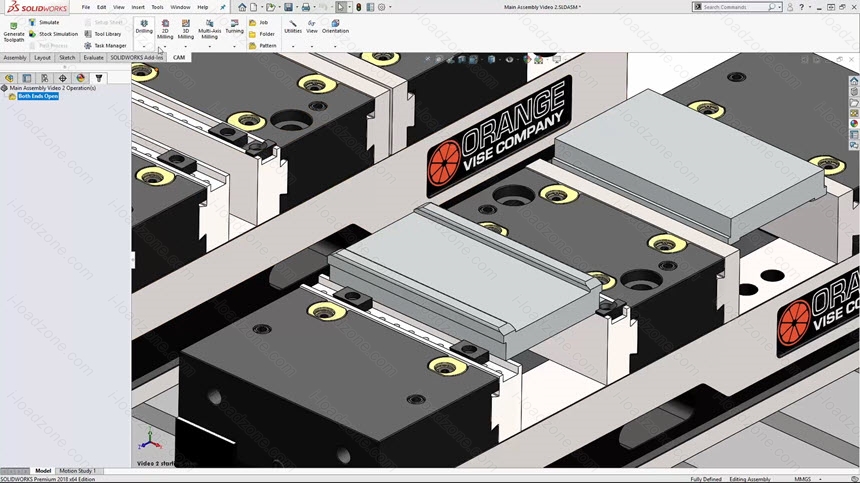Switch to DimXpertManager crosshair tab
The image size is (860, 483).
pyautogui.click(x=63, y=78)
